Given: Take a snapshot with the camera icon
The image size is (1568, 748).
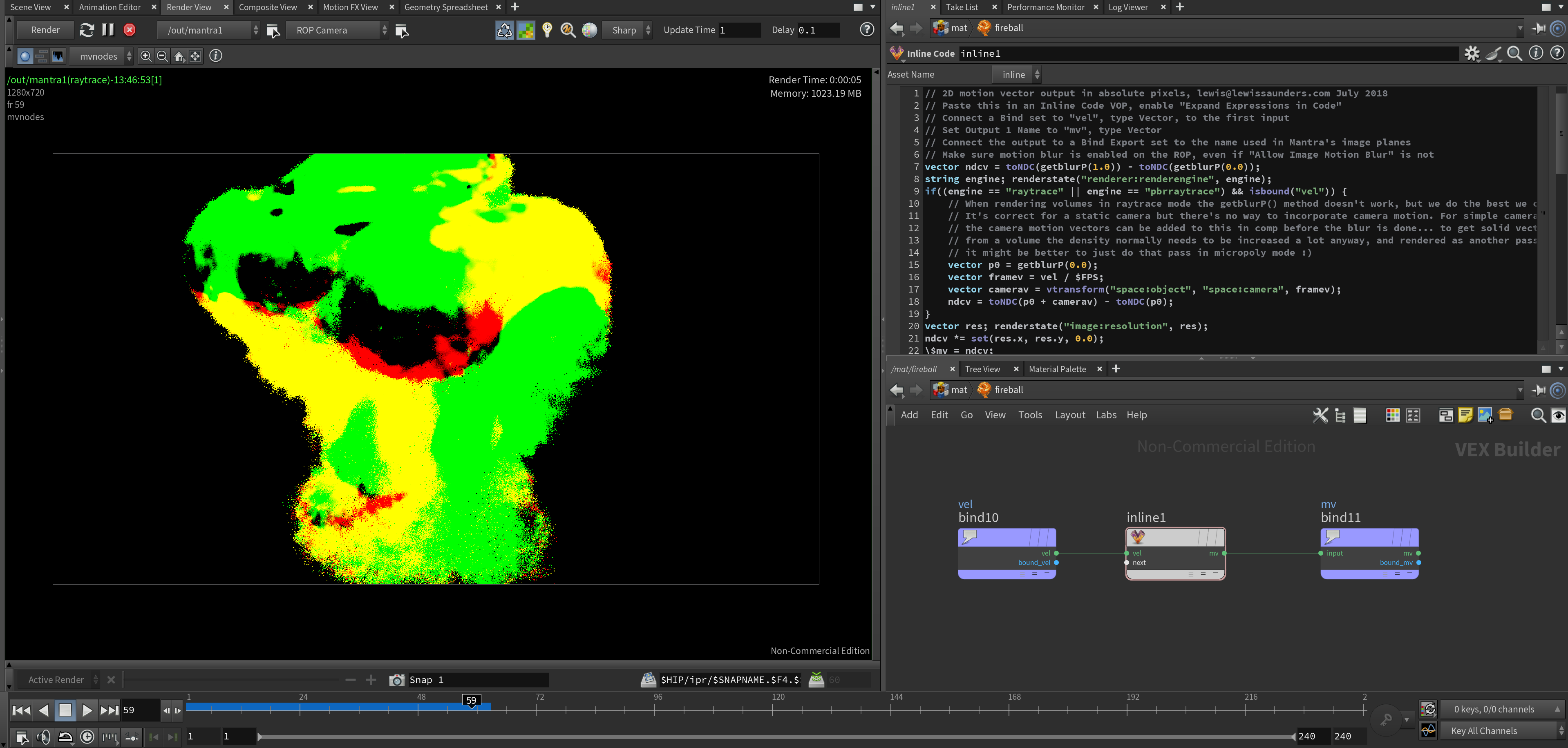Looking at the screenshot, I should [397, 680].
